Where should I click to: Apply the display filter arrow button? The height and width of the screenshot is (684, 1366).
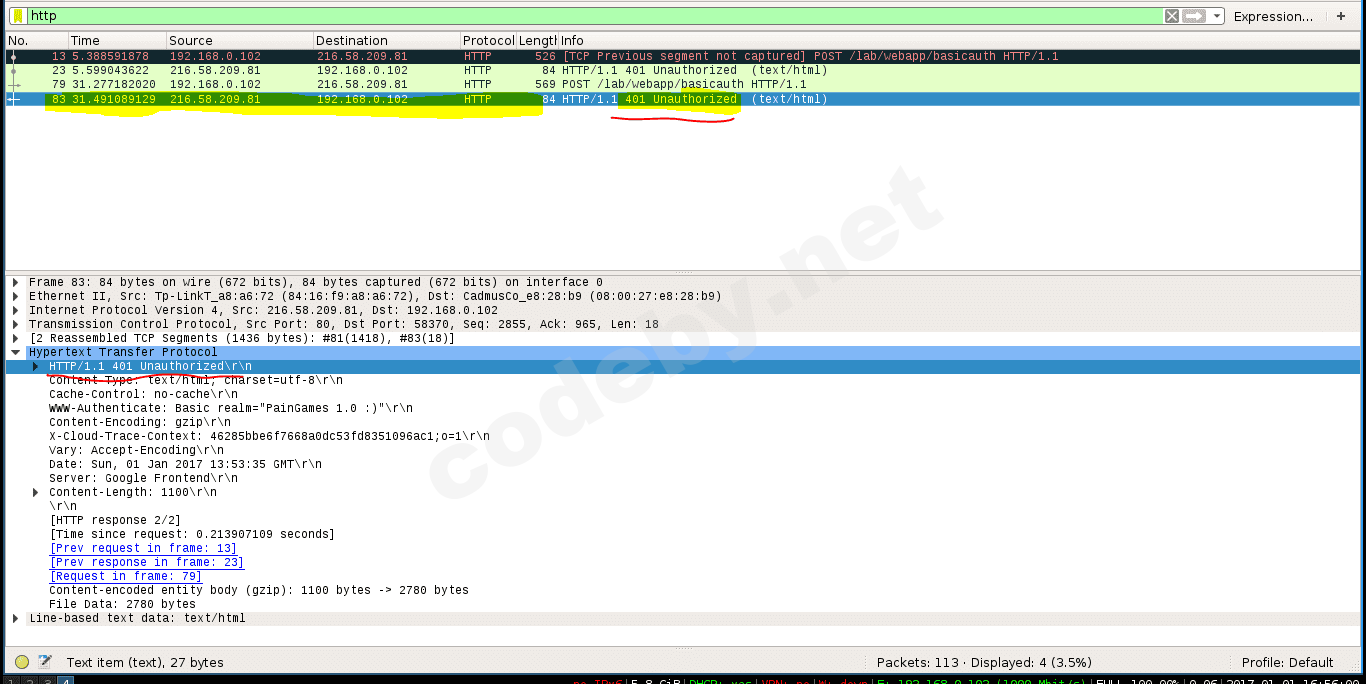point(1194,16)
